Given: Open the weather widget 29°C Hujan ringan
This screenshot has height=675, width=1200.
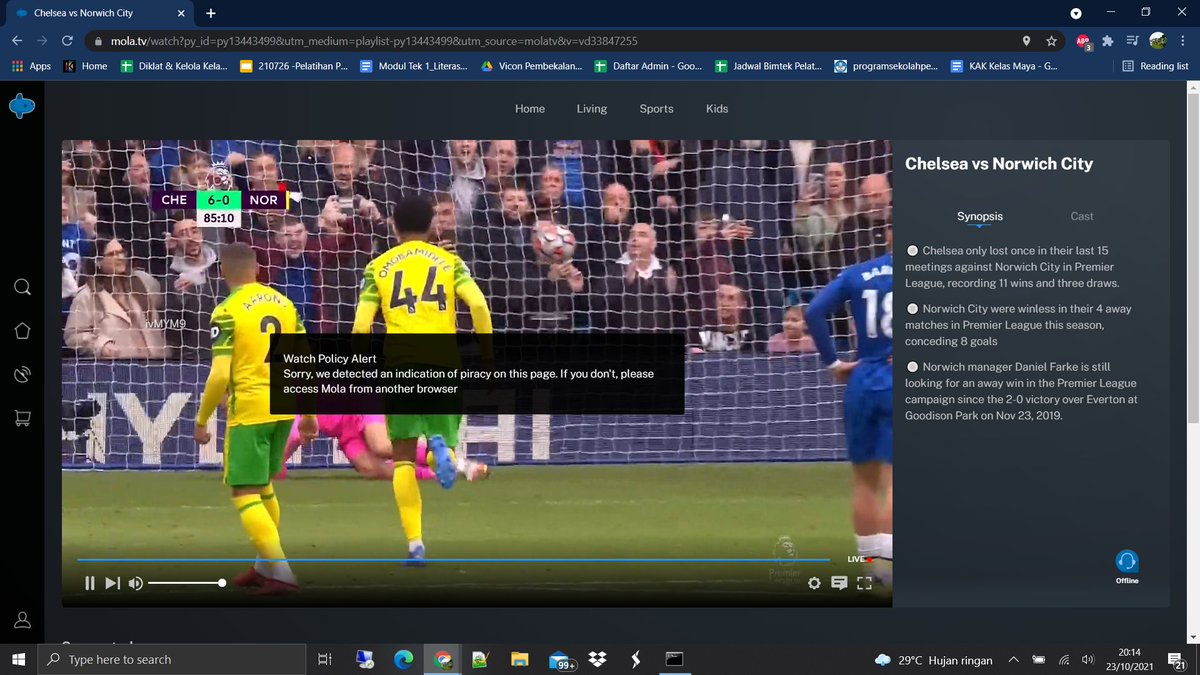Looking at the screenshot, I should pyautogui.click(x=933, y=660).
